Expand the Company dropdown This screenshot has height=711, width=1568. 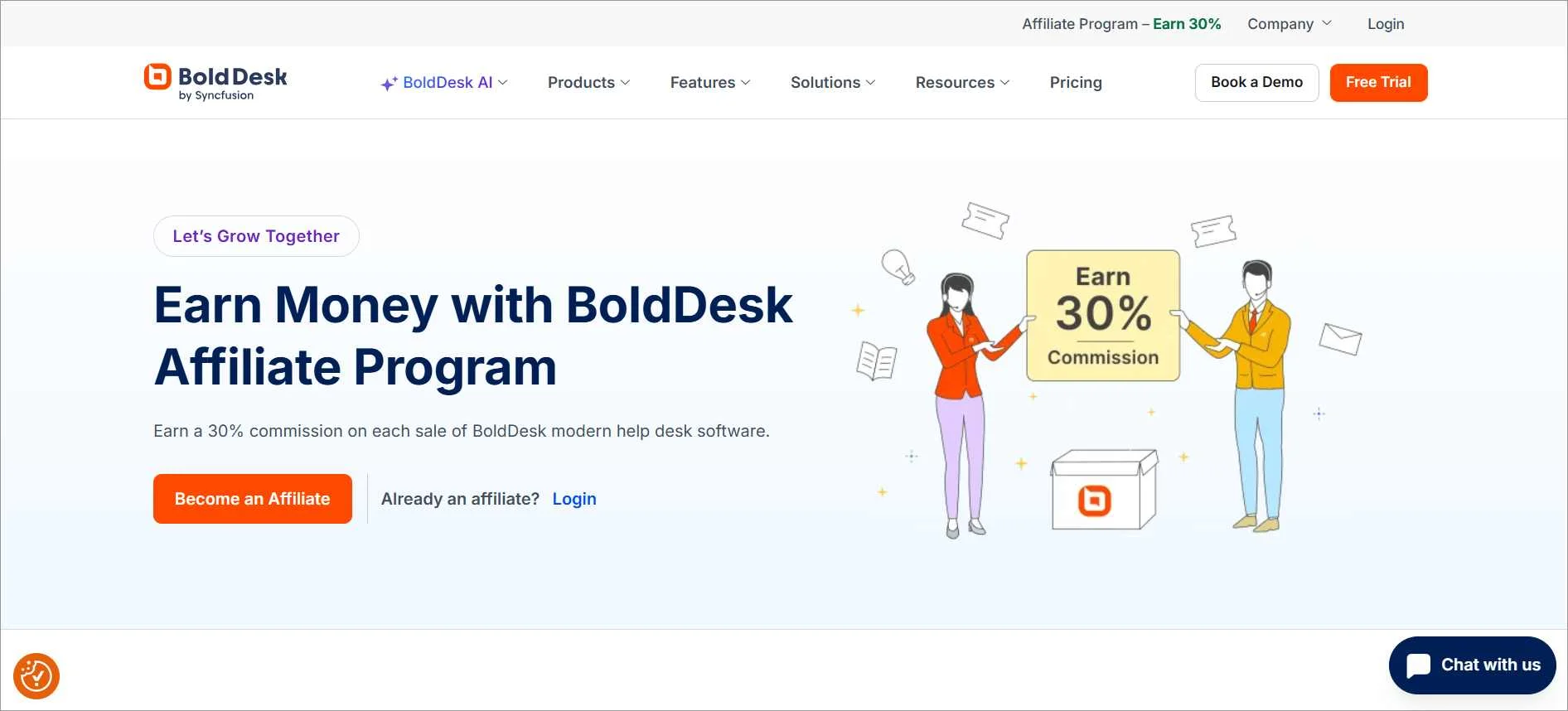(x=1290, y=24)
